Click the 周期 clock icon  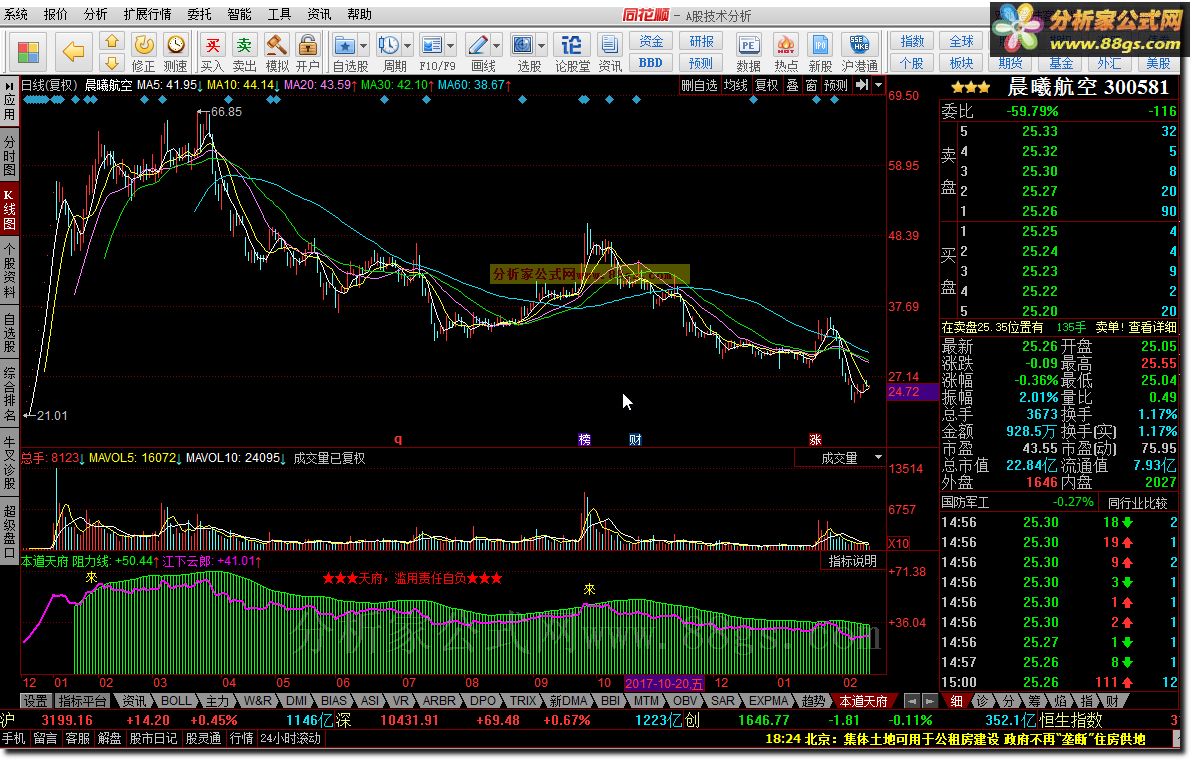pos(389,46)
